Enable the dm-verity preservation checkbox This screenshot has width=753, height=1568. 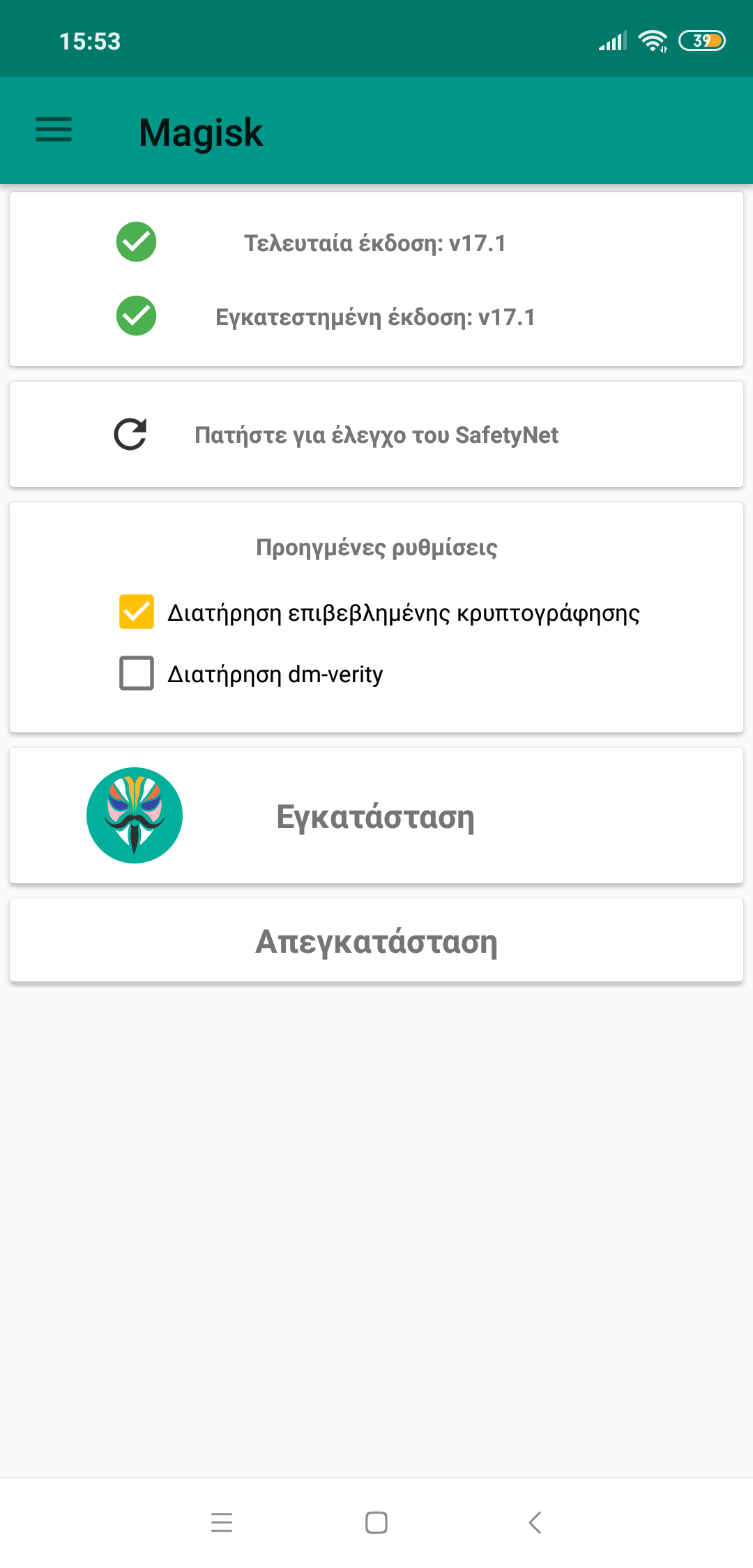[x=137, y=673]
